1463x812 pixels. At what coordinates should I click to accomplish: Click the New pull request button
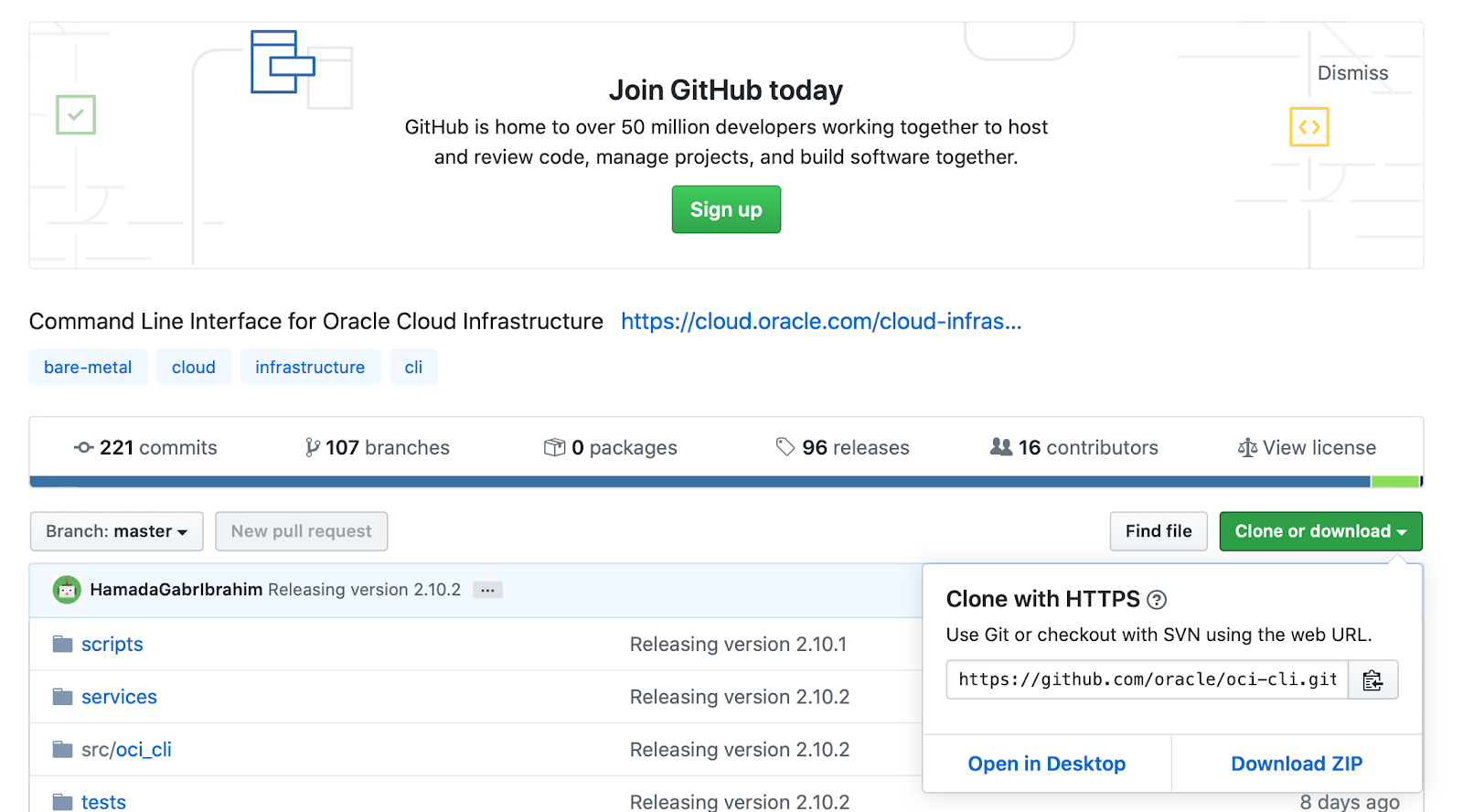pyautogui.click(x=302, y=531)
